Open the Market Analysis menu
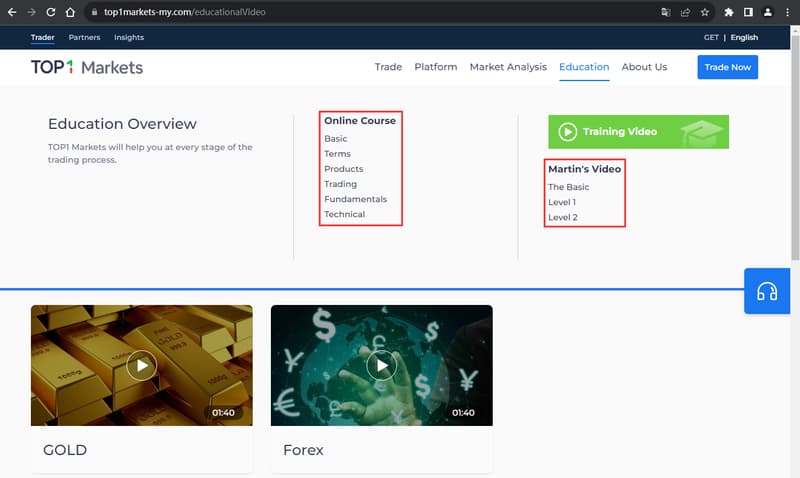 (508, 67)
